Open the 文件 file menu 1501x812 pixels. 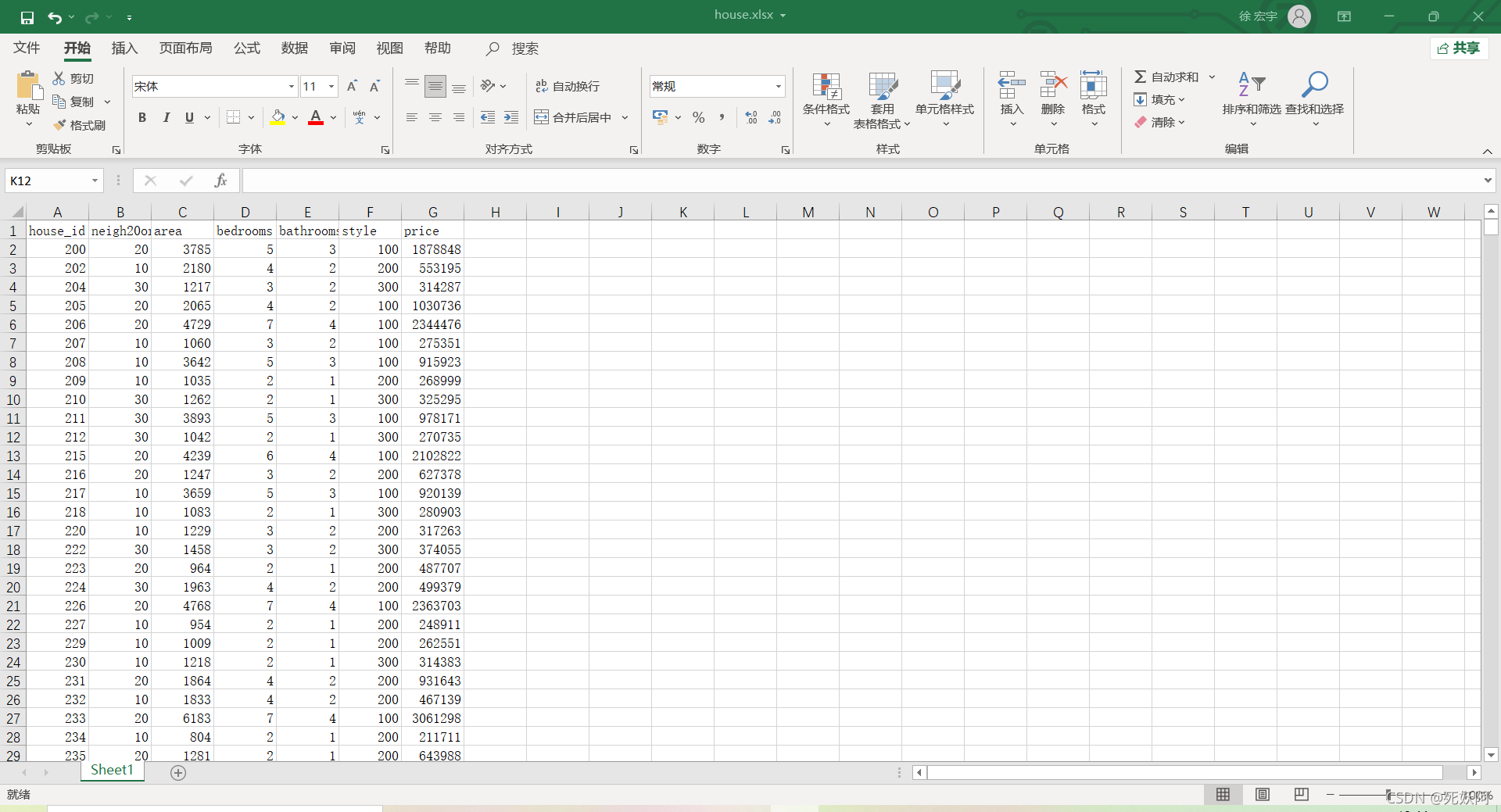click(27, 48)
